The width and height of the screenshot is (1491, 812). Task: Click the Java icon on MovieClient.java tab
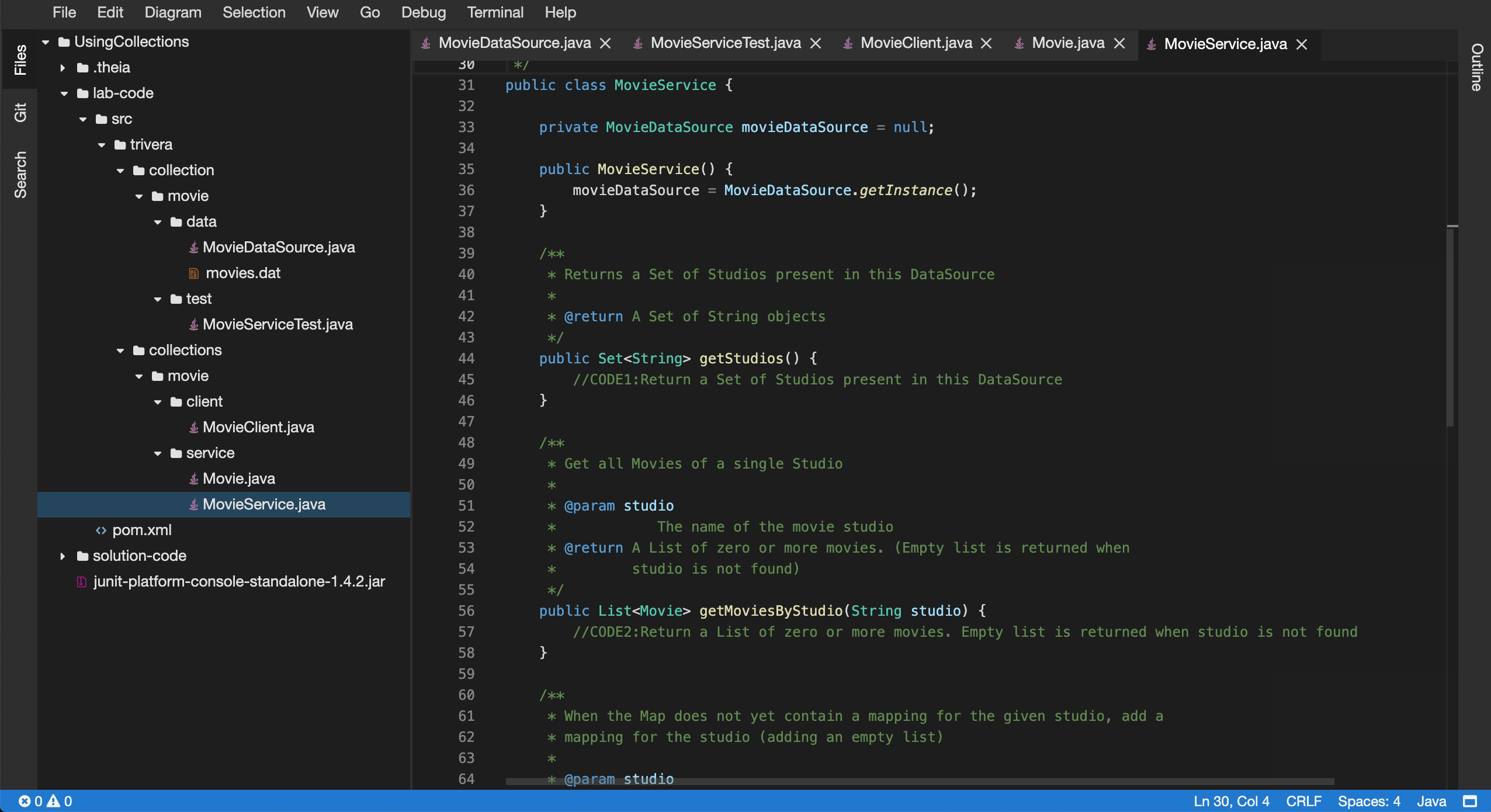pos(848,43)
